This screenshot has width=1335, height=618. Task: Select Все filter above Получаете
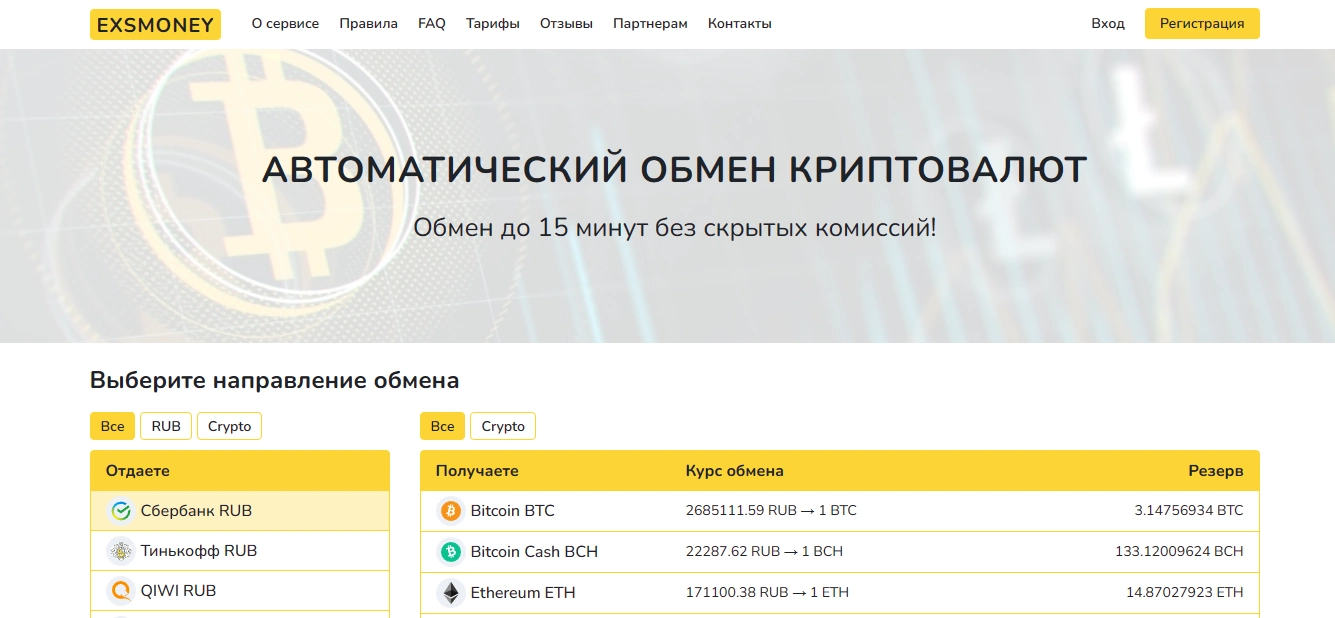[442, 426]
